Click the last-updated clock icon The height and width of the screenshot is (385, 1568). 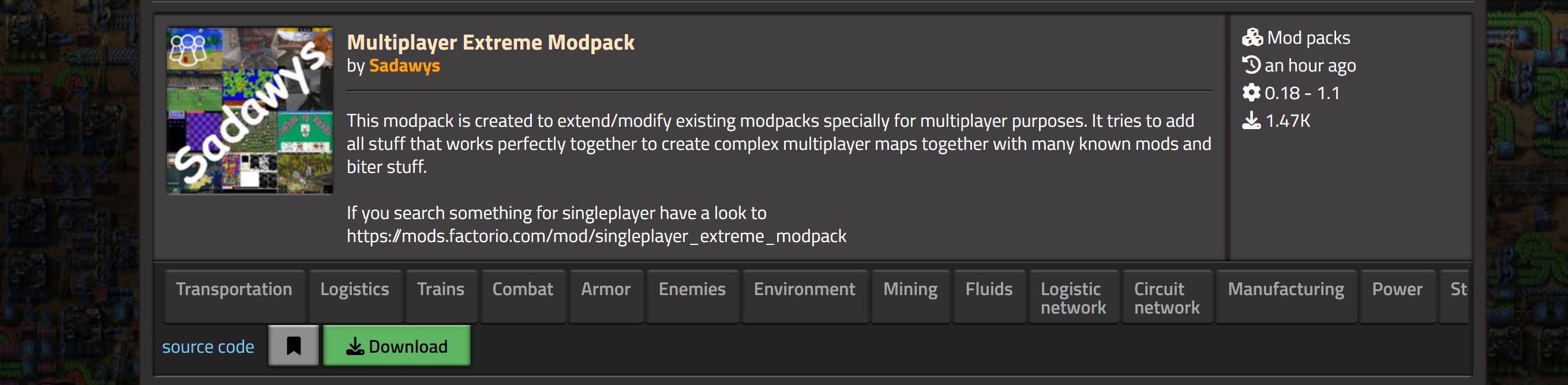click(x=1251, y=65)
